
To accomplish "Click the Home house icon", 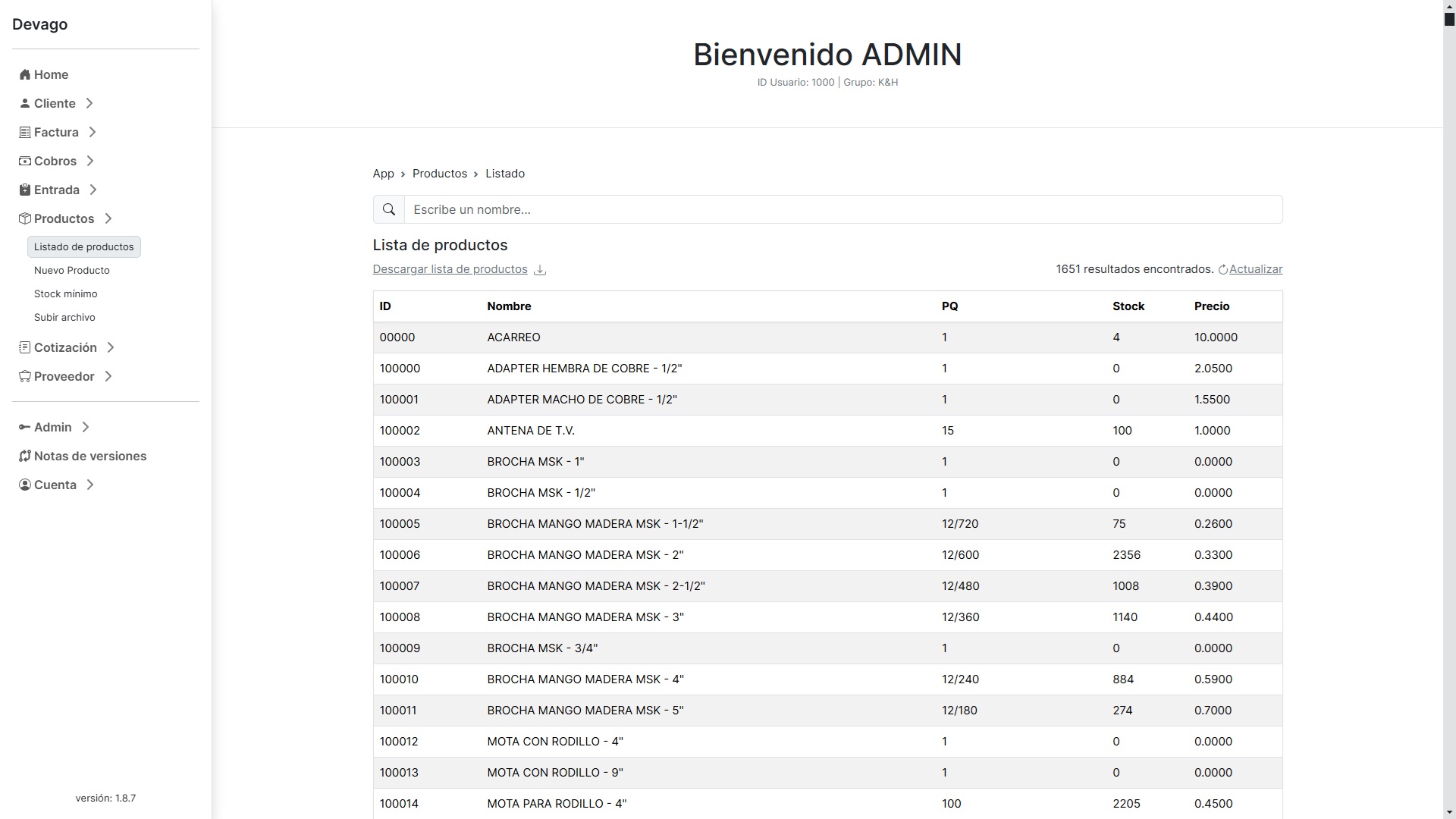I will pos(25,74).
